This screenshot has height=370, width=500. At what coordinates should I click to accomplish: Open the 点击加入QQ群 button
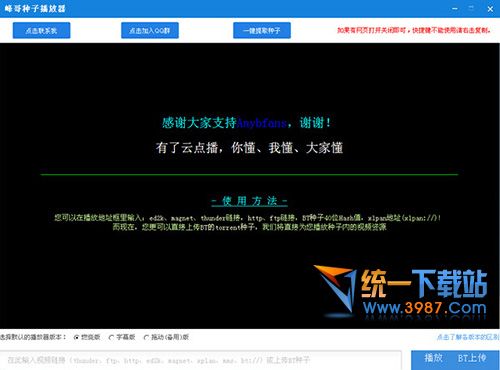150,30
